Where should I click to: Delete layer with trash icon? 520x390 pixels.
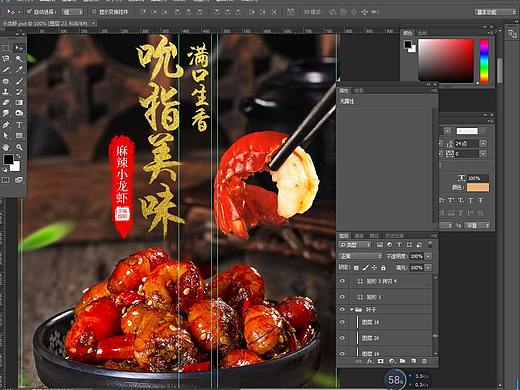pyautogui.click(x=424, y=361)
